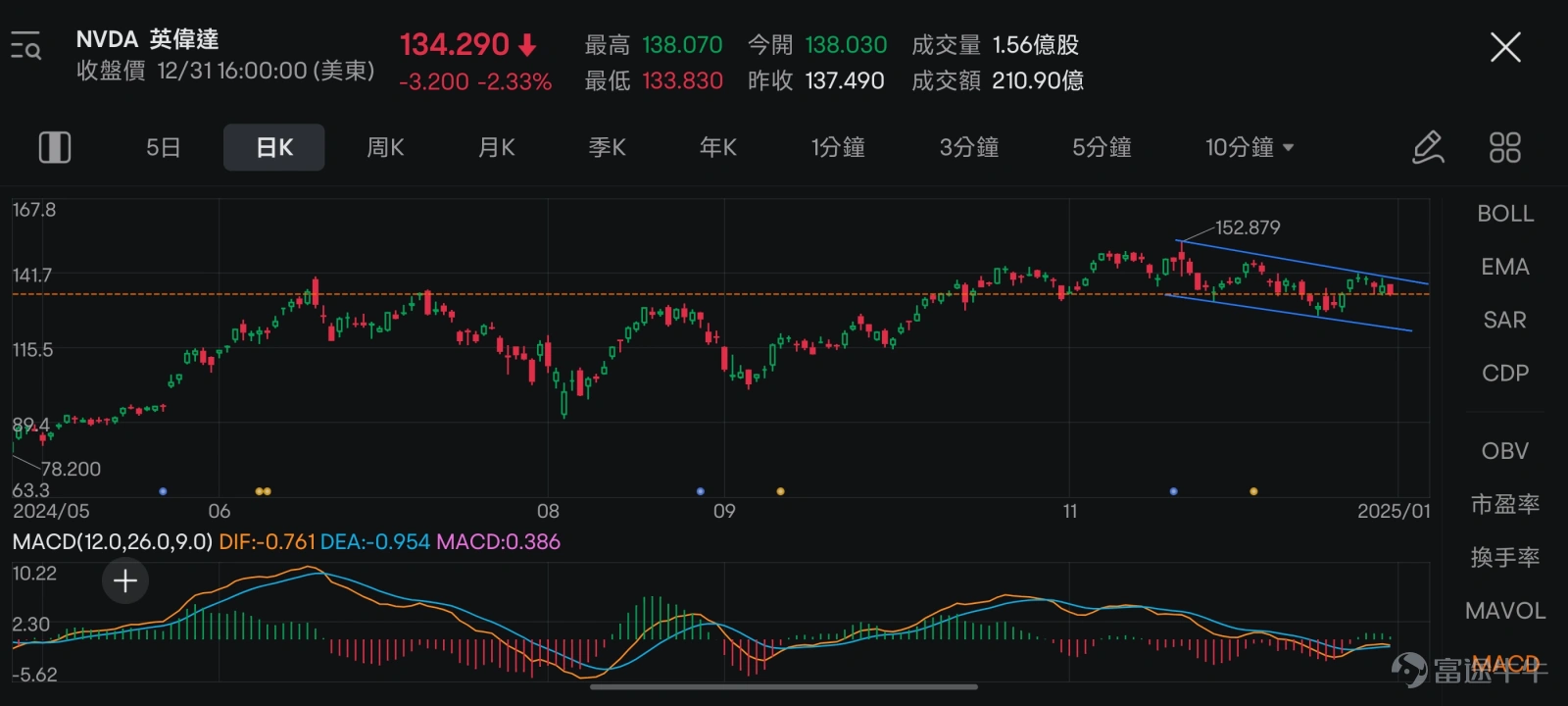Open the pencil drawing tool

(1428, 147)
